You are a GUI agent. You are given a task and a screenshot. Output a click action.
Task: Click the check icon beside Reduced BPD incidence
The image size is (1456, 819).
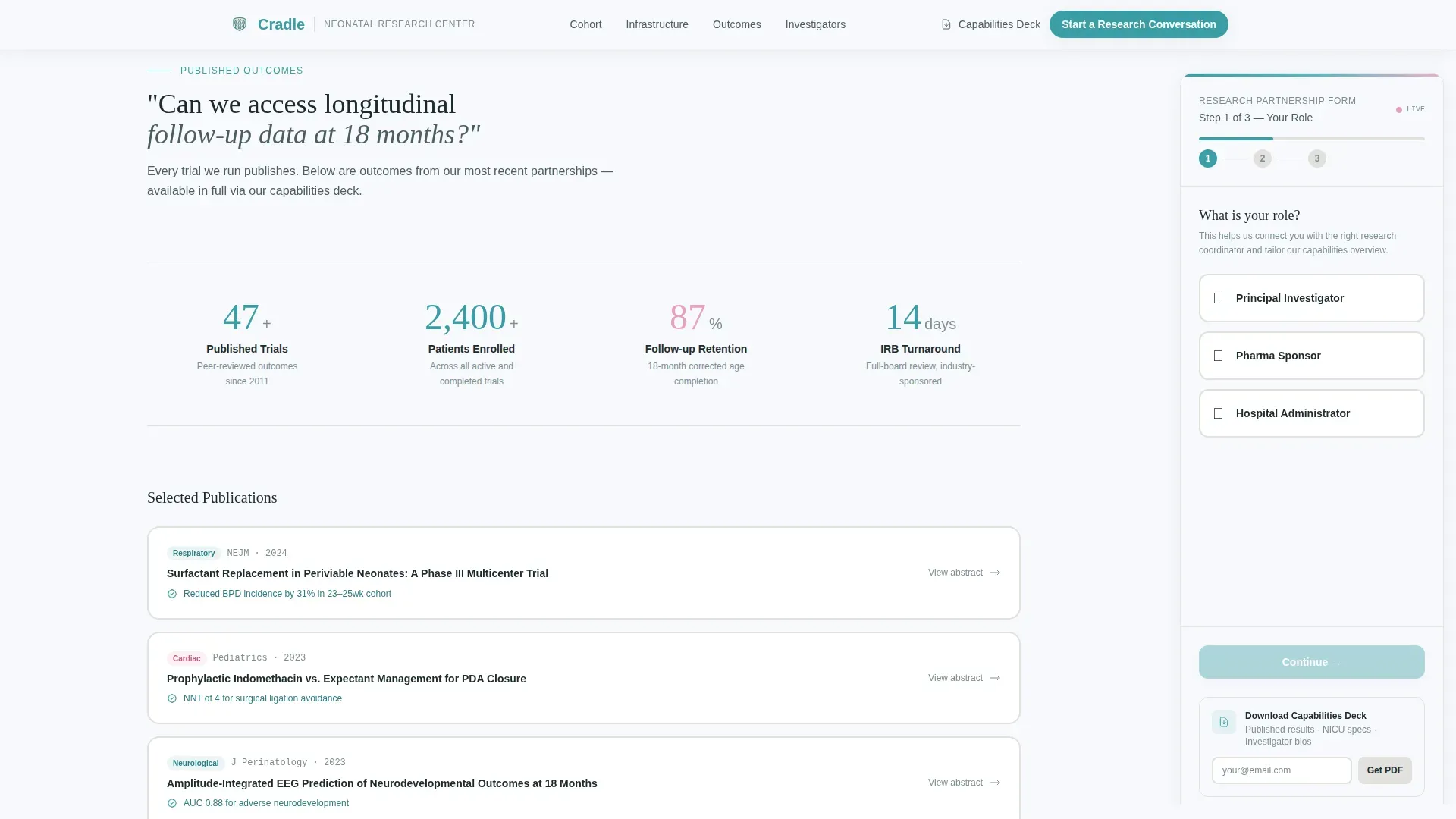click(x=172, y=594)
